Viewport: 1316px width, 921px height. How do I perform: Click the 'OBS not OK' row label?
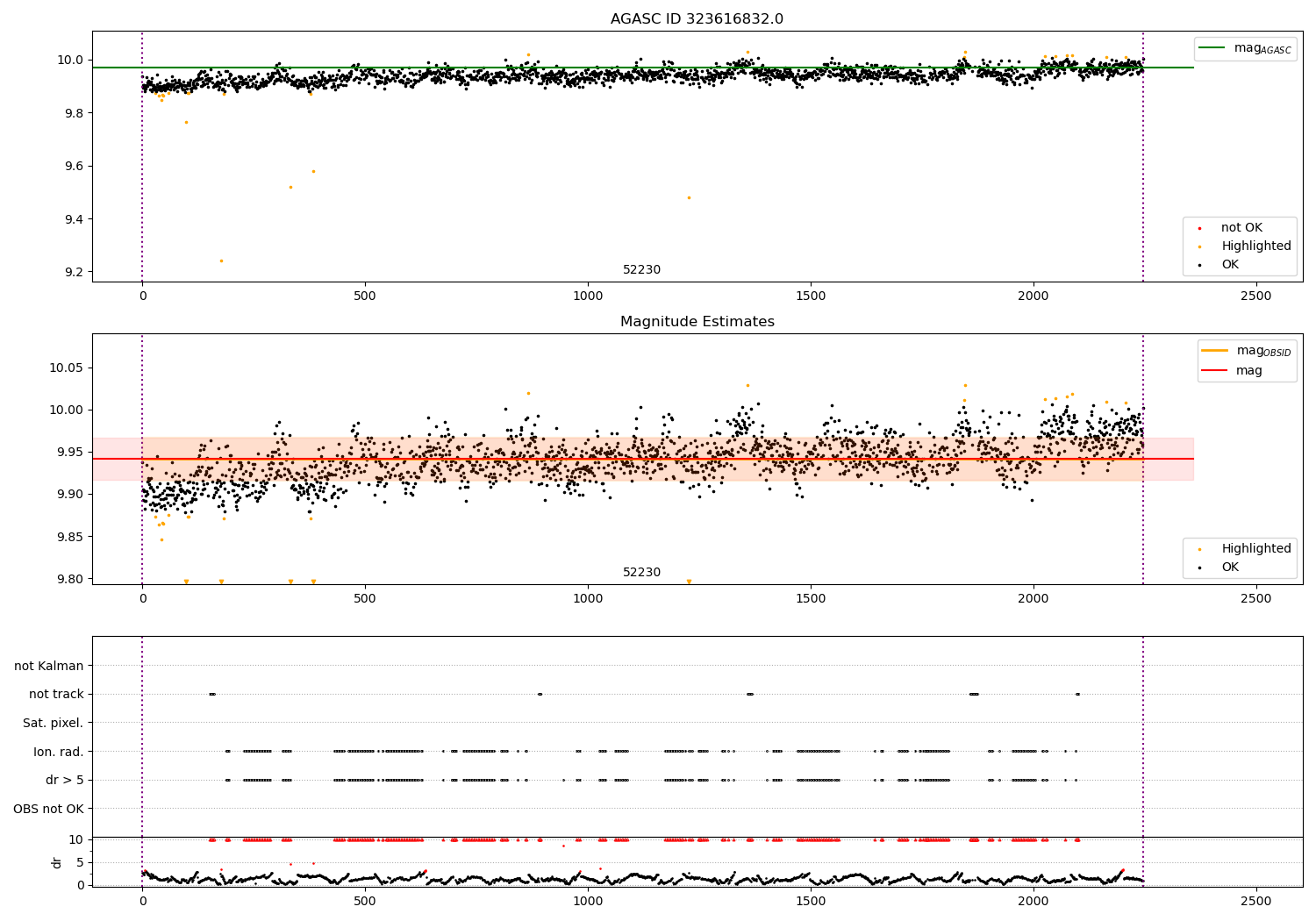(48, 809)
